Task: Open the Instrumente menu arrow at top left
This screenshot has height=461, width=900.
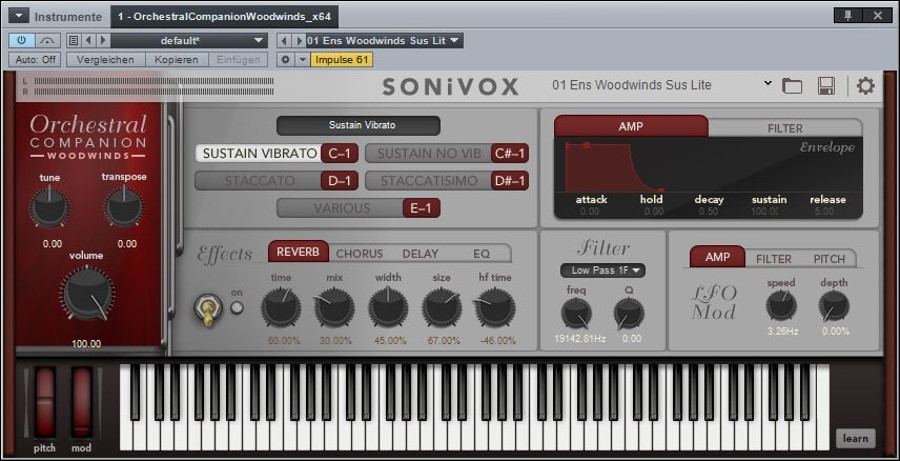Action: 18,16
